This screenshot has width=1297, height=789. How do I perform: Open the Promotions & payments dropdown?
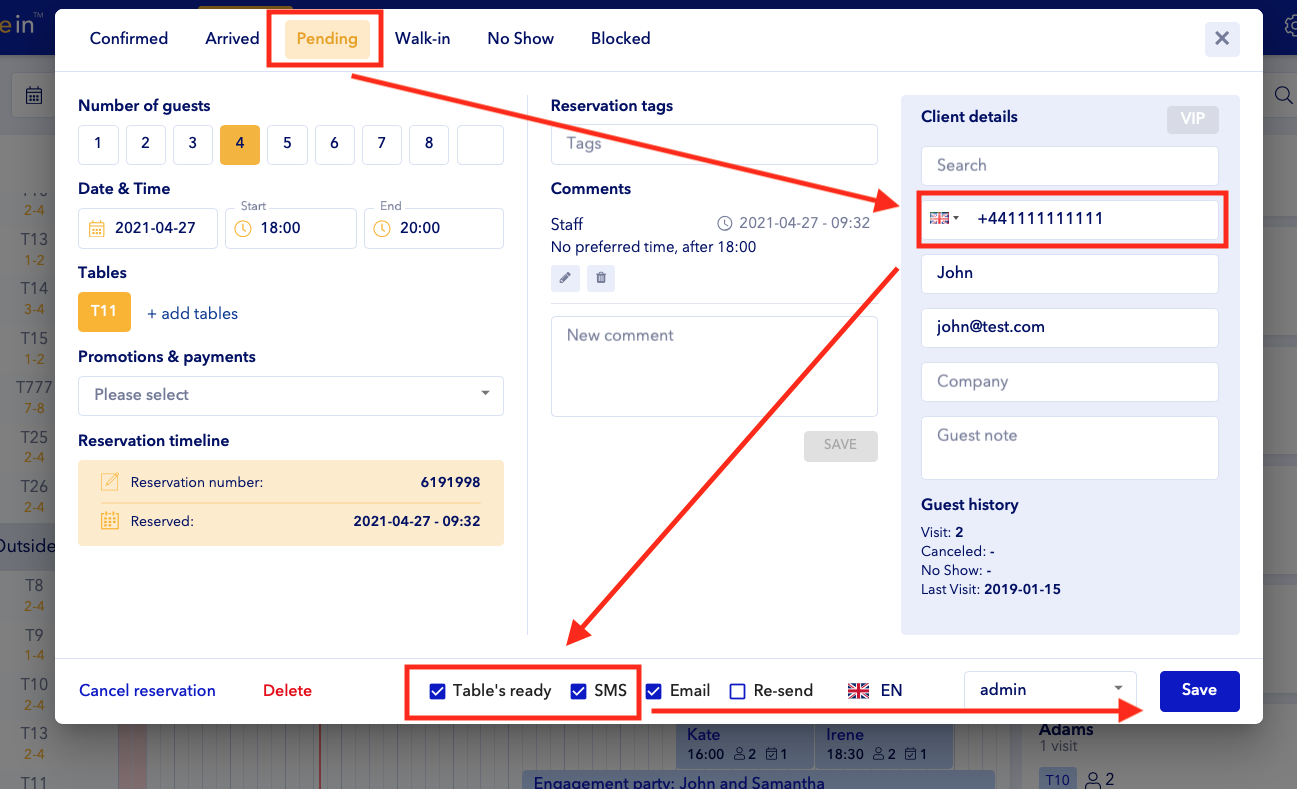pos(290,395)
